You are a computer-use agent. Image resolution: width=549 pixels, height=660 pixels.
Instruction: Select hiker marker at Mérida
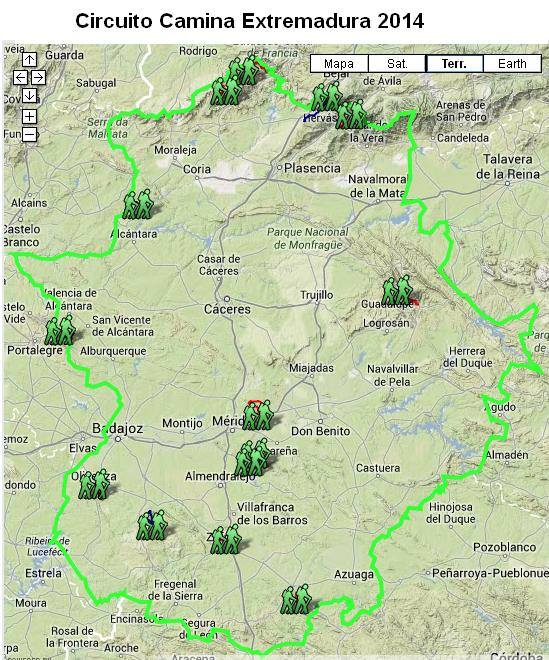(258, 415)
